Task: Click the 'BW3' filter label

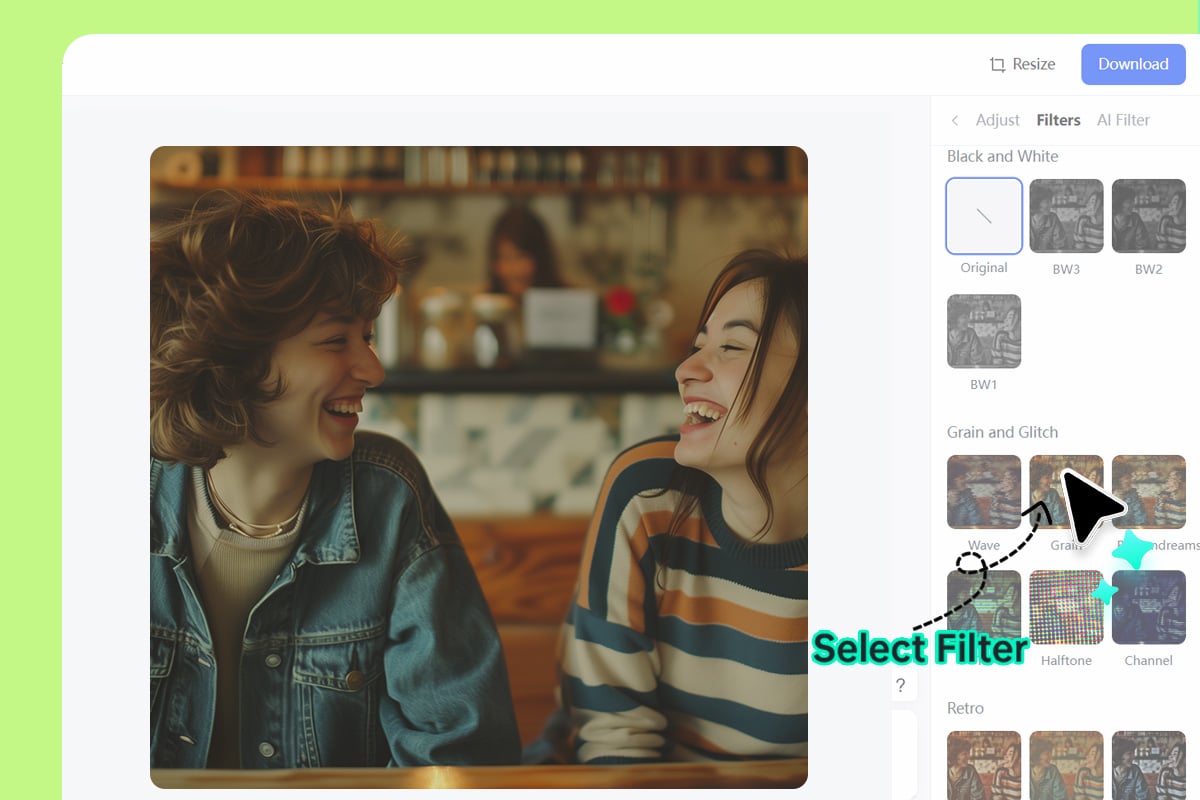Action: click(1066, 269)
